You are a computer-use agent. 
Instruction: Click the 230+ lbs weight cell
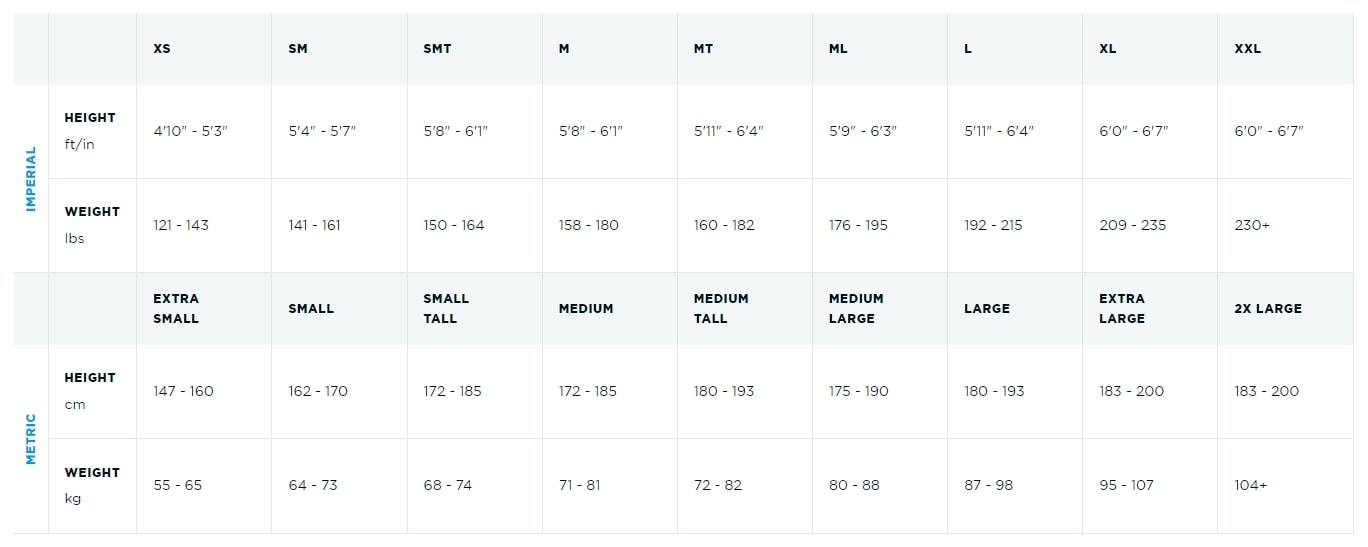[1252, 225]
